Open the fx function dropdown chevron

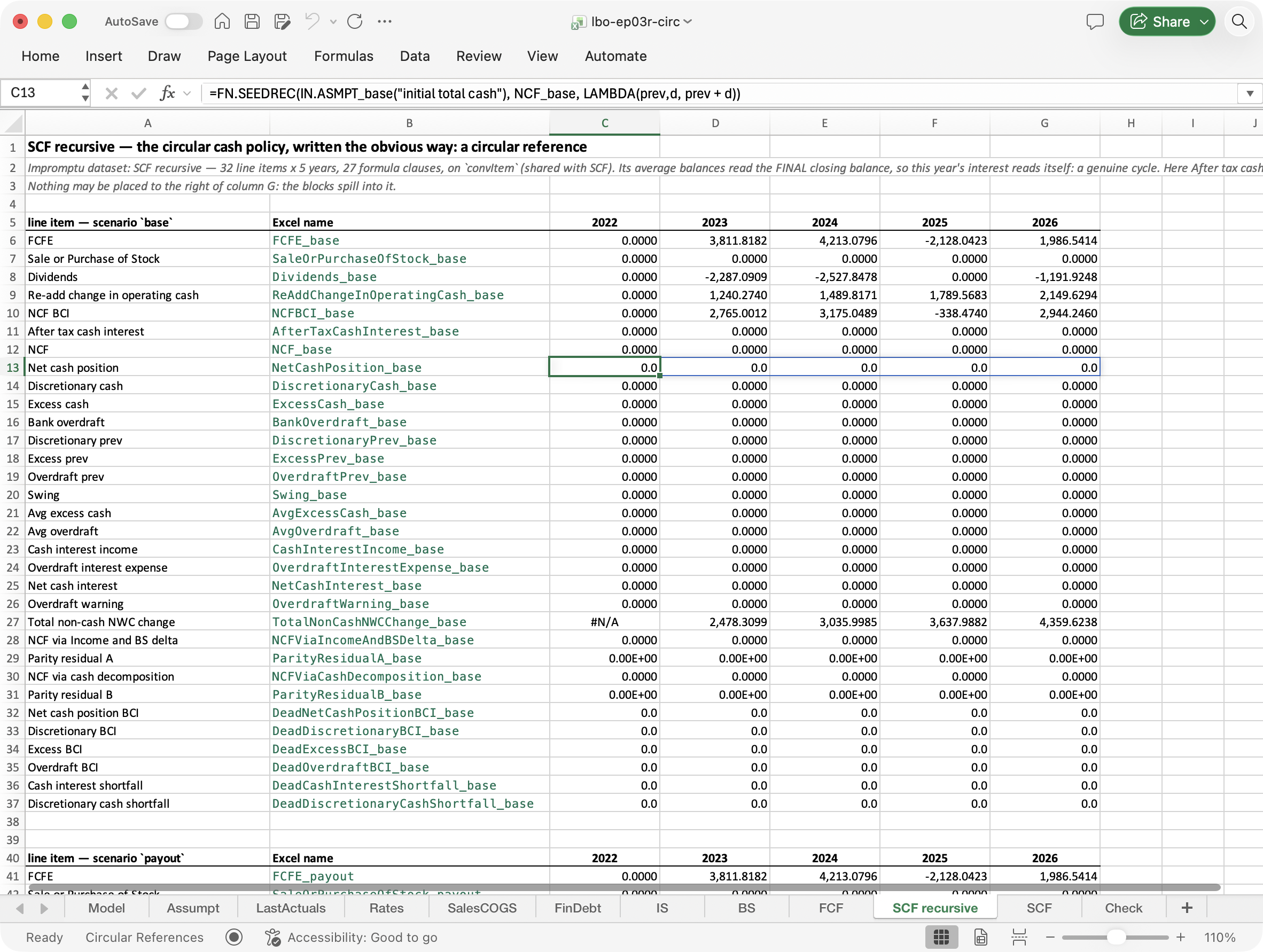coord(188,93)
